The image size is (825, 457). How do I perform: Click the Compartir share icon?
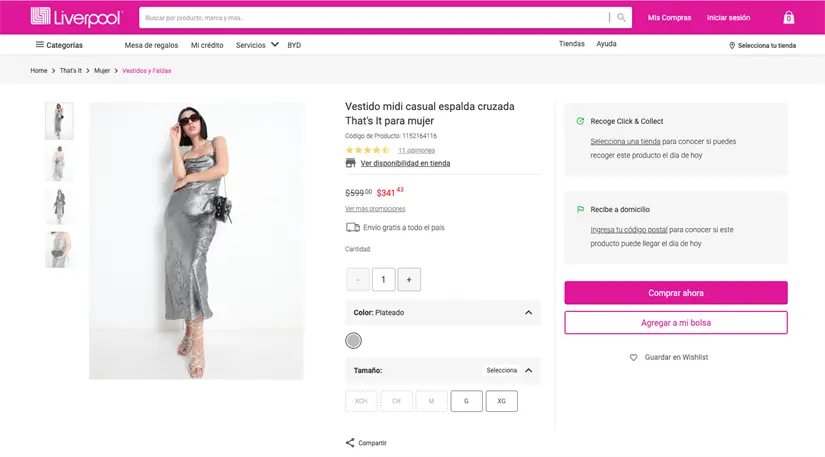[350, 443]
